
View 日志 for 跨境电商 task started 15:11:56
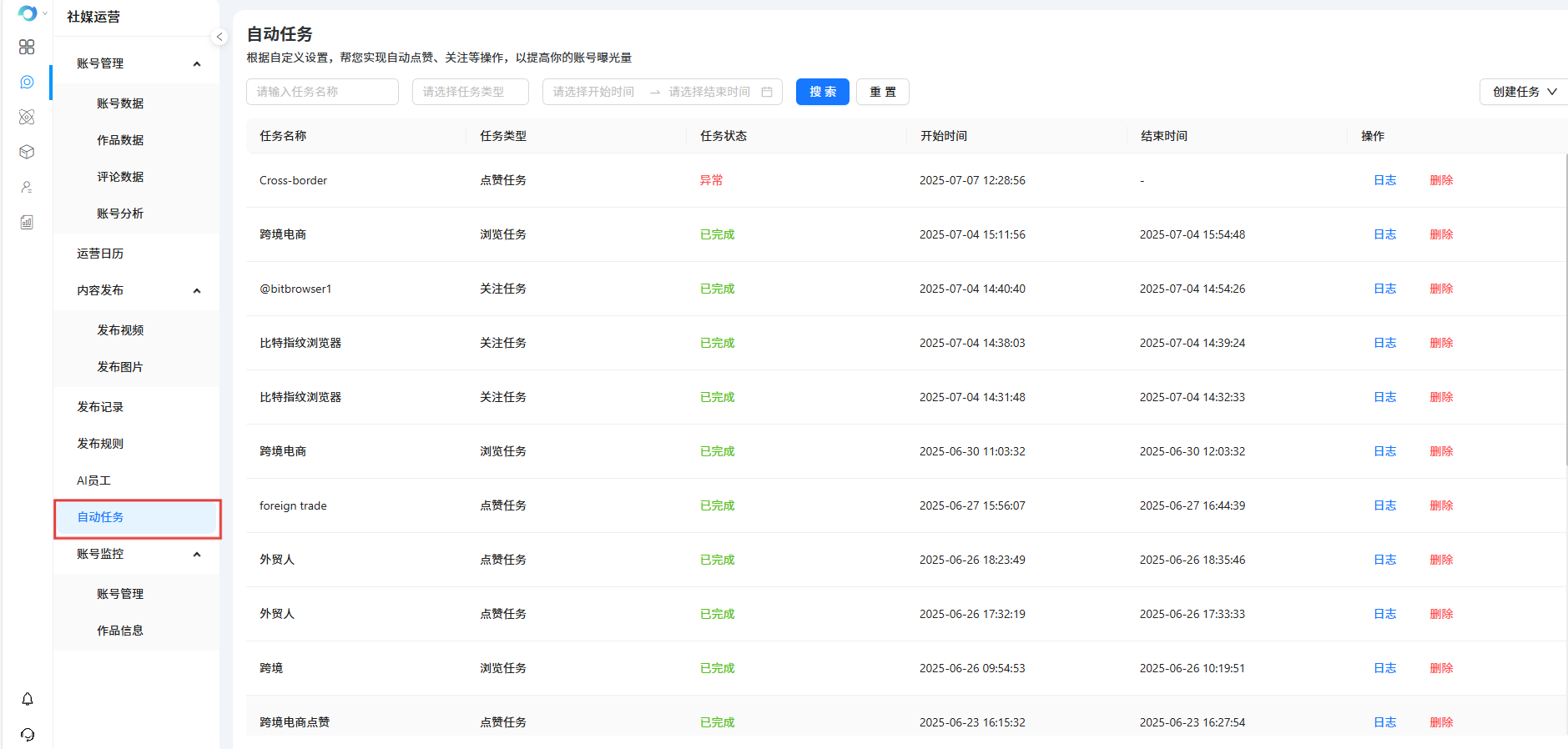pyautogui.click(x=1384, y=234)
